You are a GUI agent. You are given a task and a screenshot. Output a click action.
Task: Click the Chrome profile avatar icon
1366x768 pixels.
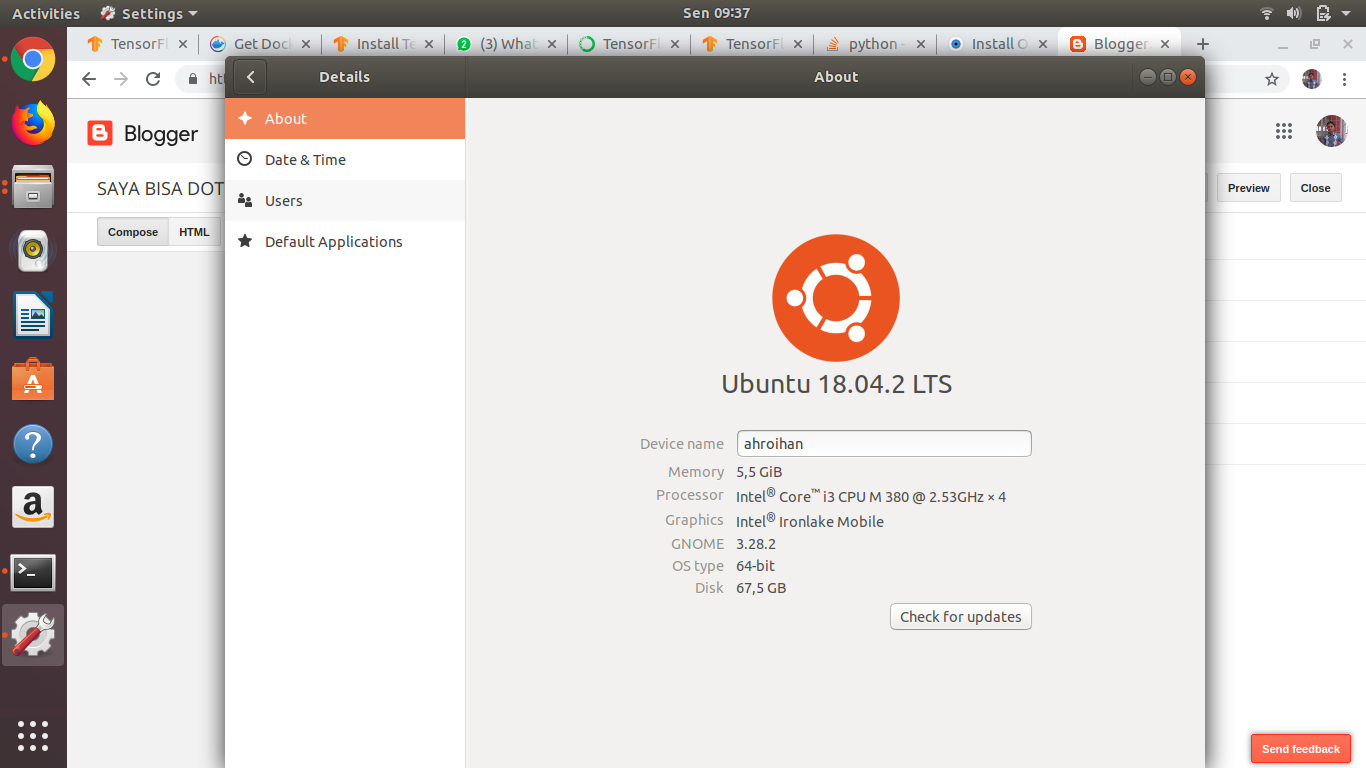[1311, 78]
